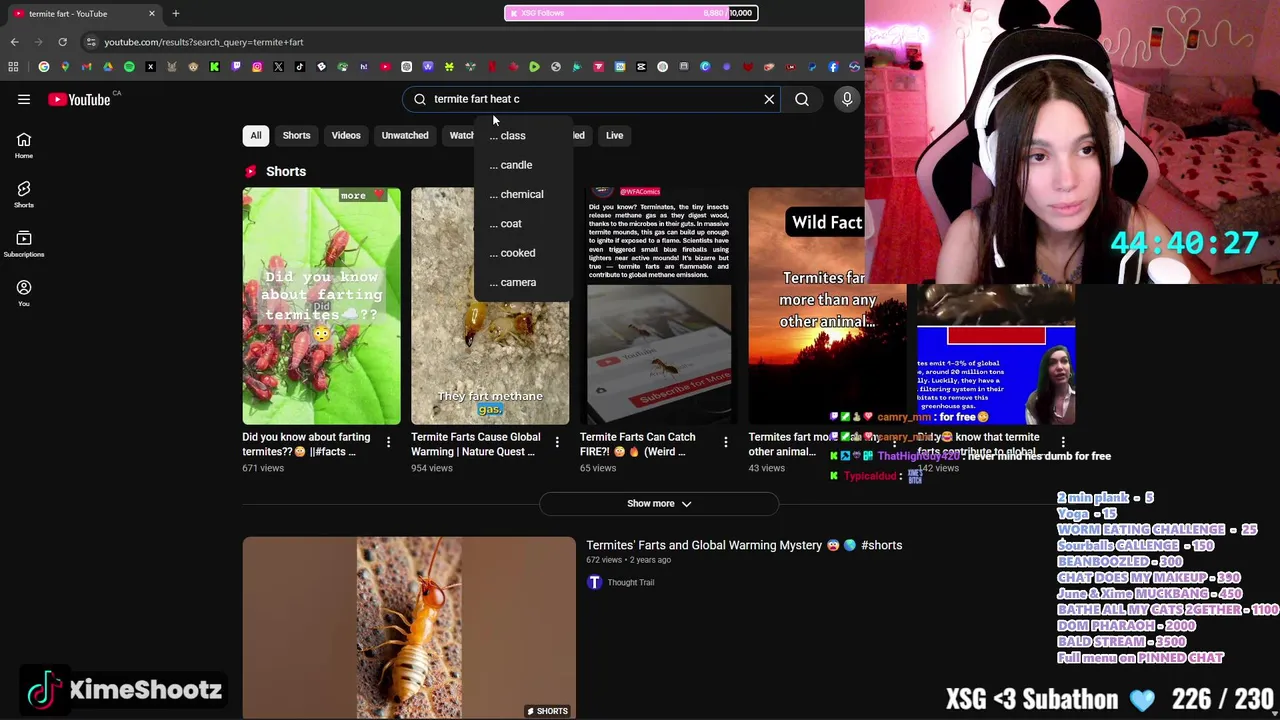
Task: Select the 'All' filter chip
Action: point(256,135)
